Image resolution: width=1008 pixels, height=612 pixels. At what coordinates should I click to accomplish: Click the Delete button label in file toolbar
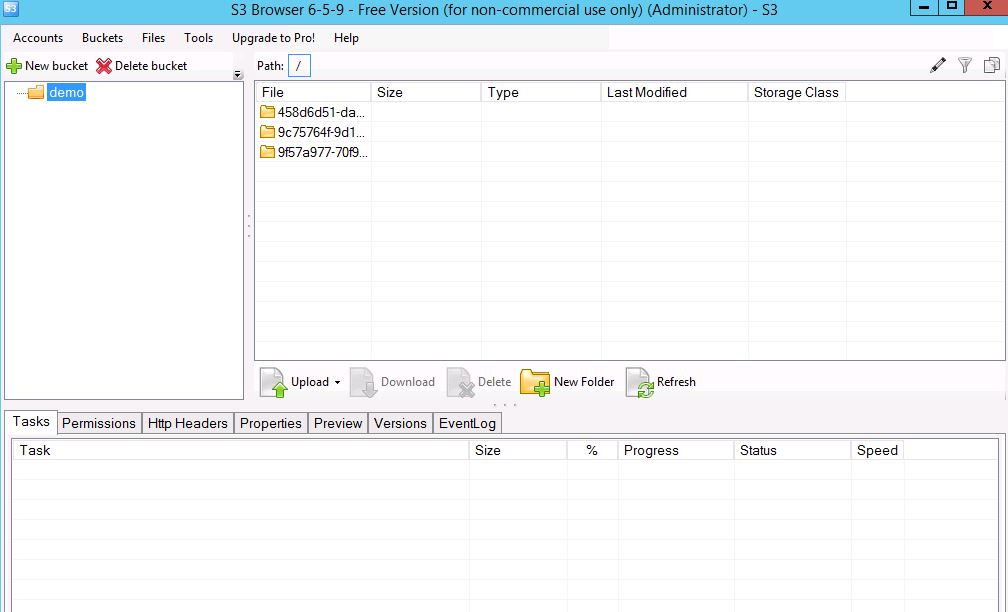tap(494, 382)
